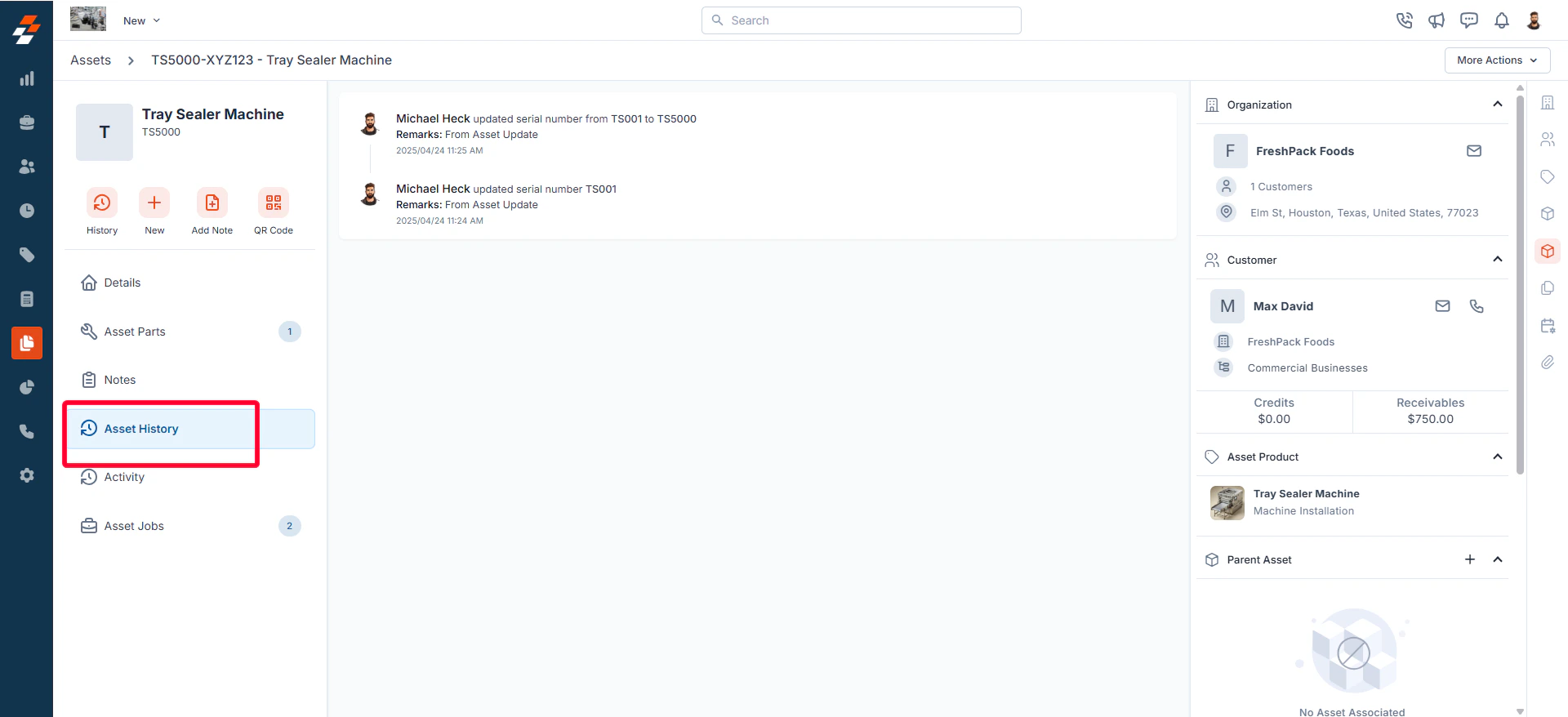Call Max David via phone icon
Screen dimensions: 1568x717
[x=1477, y=306]
